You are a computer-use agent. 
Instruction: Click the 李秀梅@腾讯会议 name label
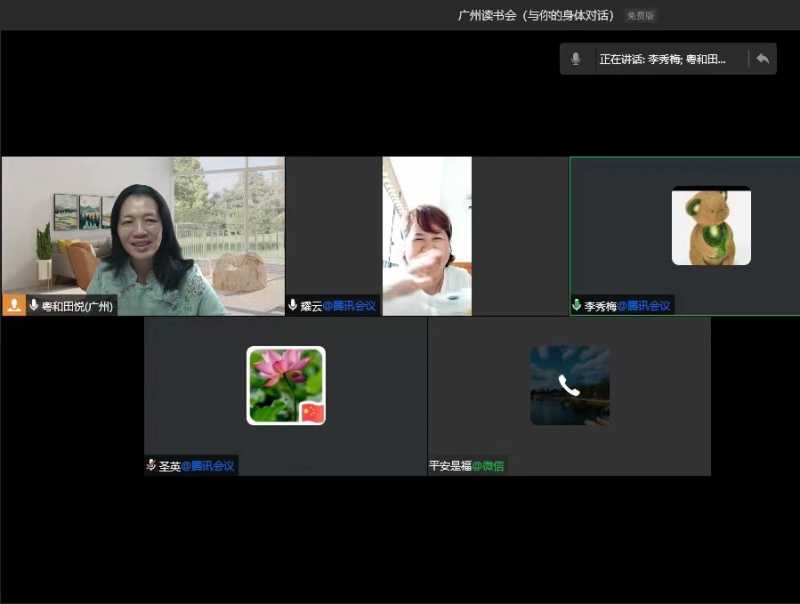tap(628, 306)
